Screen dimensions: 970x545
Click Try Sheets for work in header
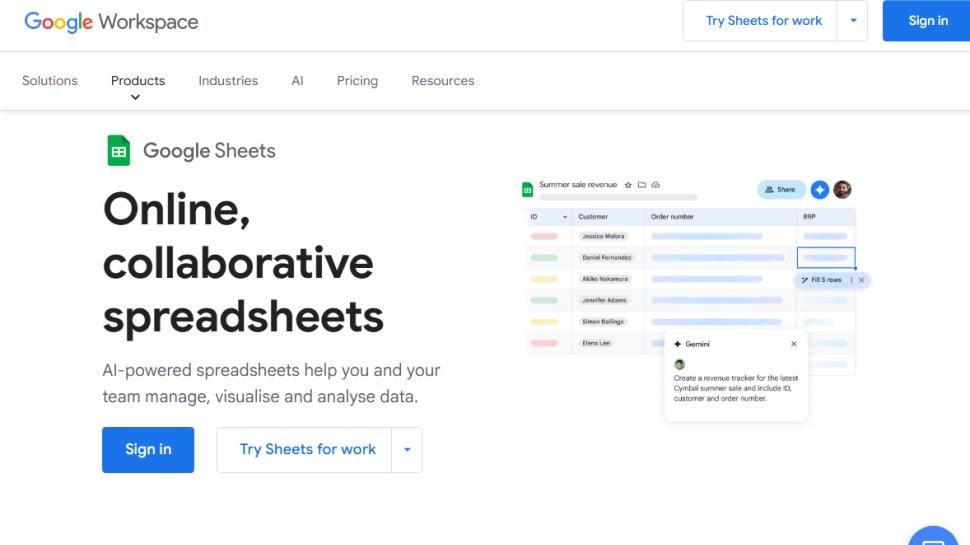tap(763, 21)
